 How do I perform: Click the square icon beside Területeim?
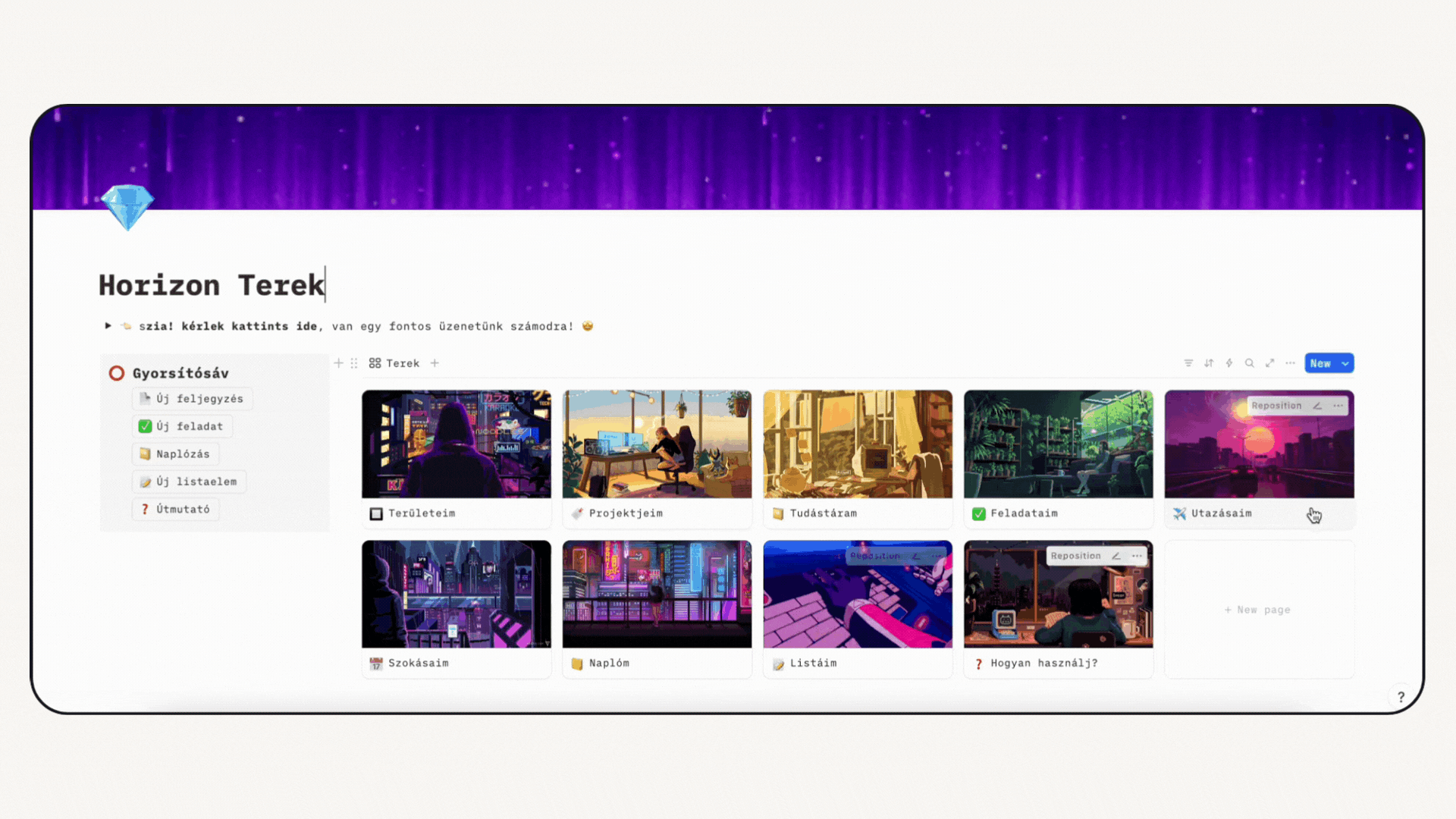point(376,513)
